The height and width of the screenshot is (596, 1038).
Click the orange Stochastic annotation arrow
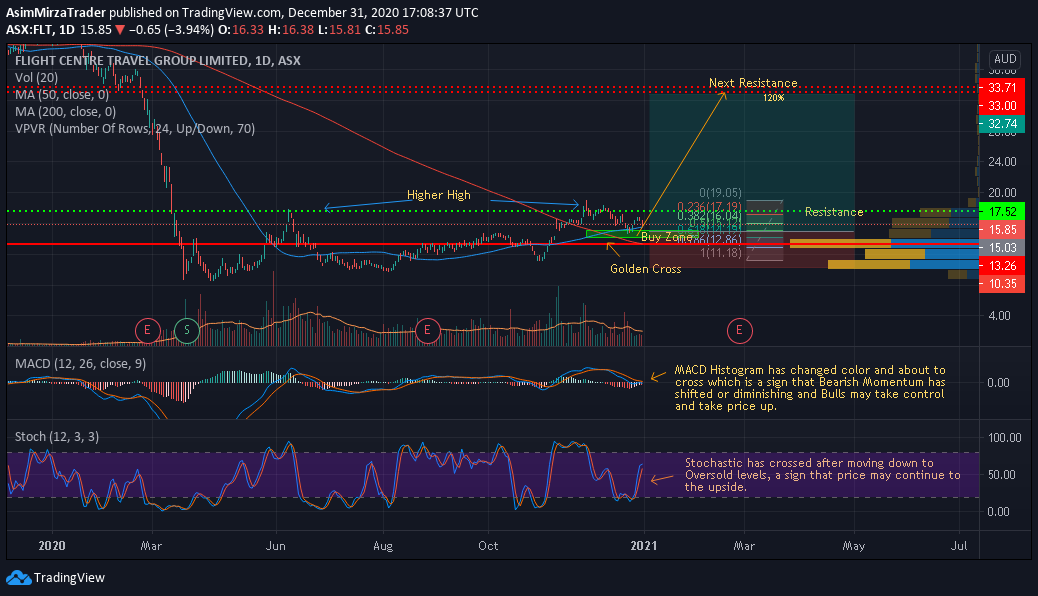tap(661, 479)
